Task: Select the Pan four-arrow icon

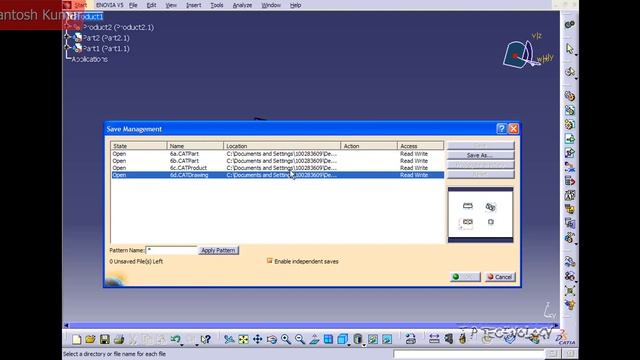Action: pyautogui.click(x=258, y=339)
